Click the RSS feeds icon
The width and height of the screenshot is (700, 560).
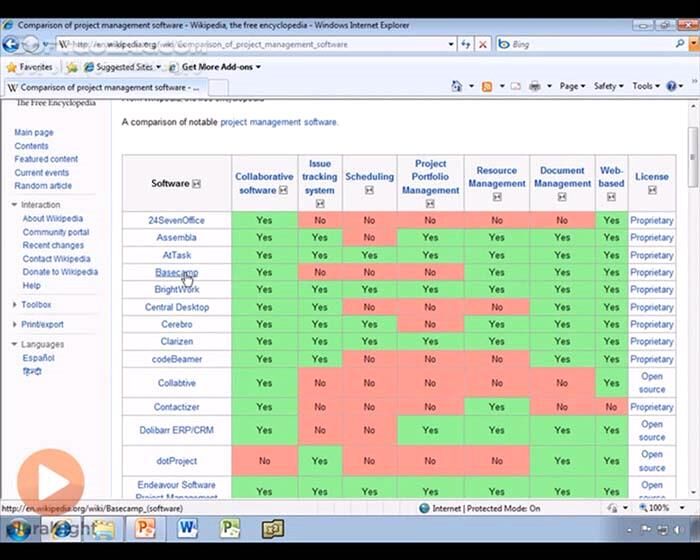tap(487, 87)
